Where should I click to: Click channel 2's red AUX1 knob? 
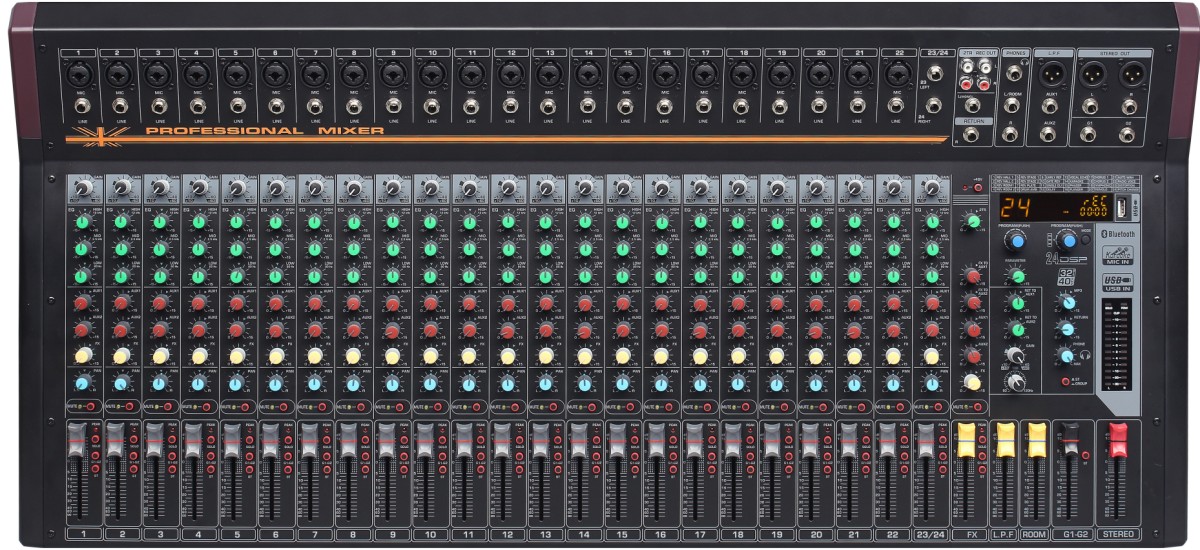point(121,302)
